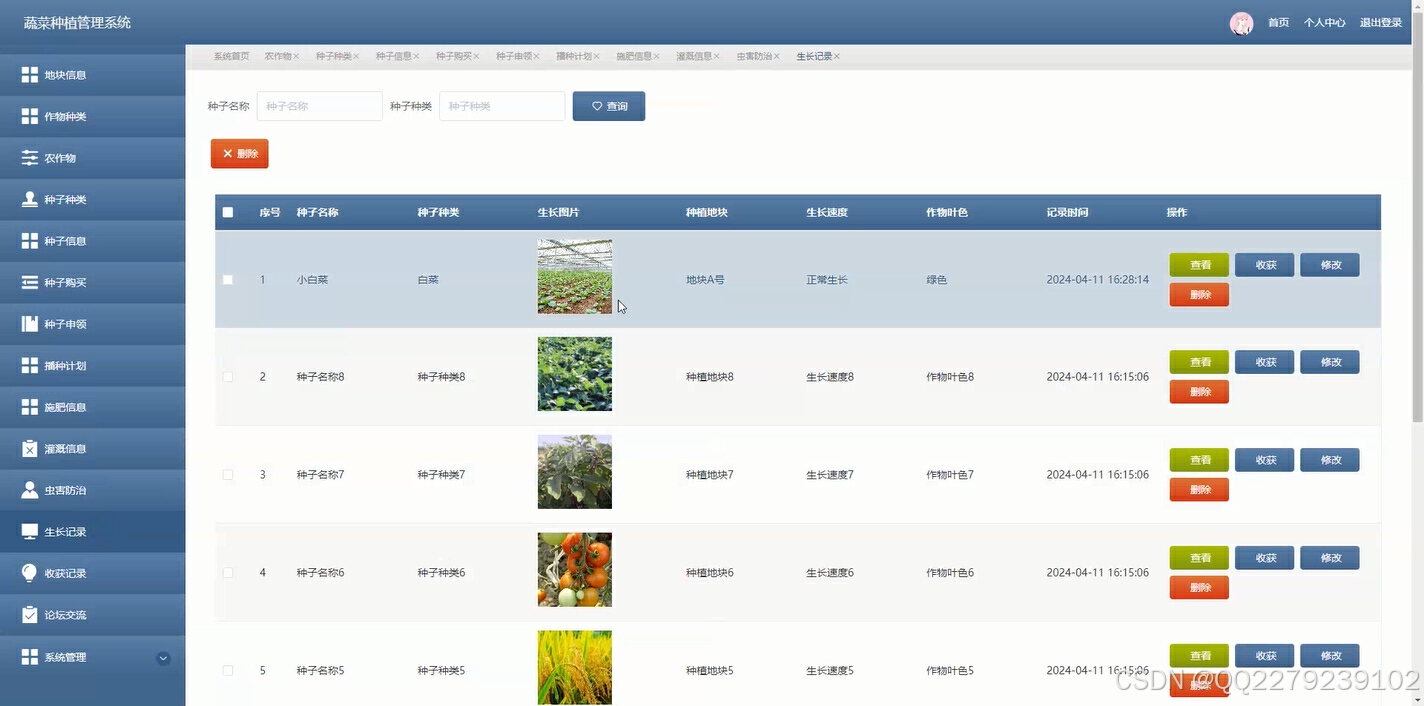1424x706 pixels.
Task: Toggle the select-all checkbox in table header
Action: [227, 211]
